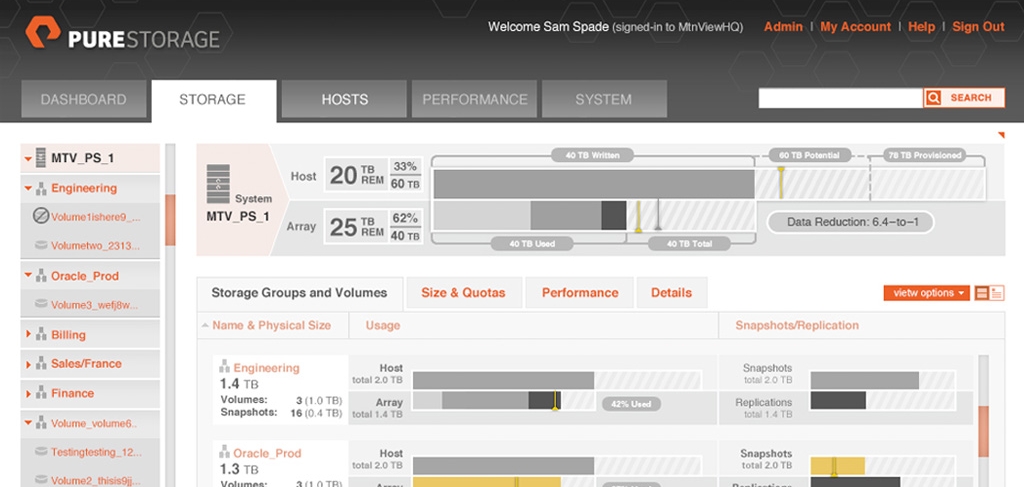Click Sign Out

978,27
